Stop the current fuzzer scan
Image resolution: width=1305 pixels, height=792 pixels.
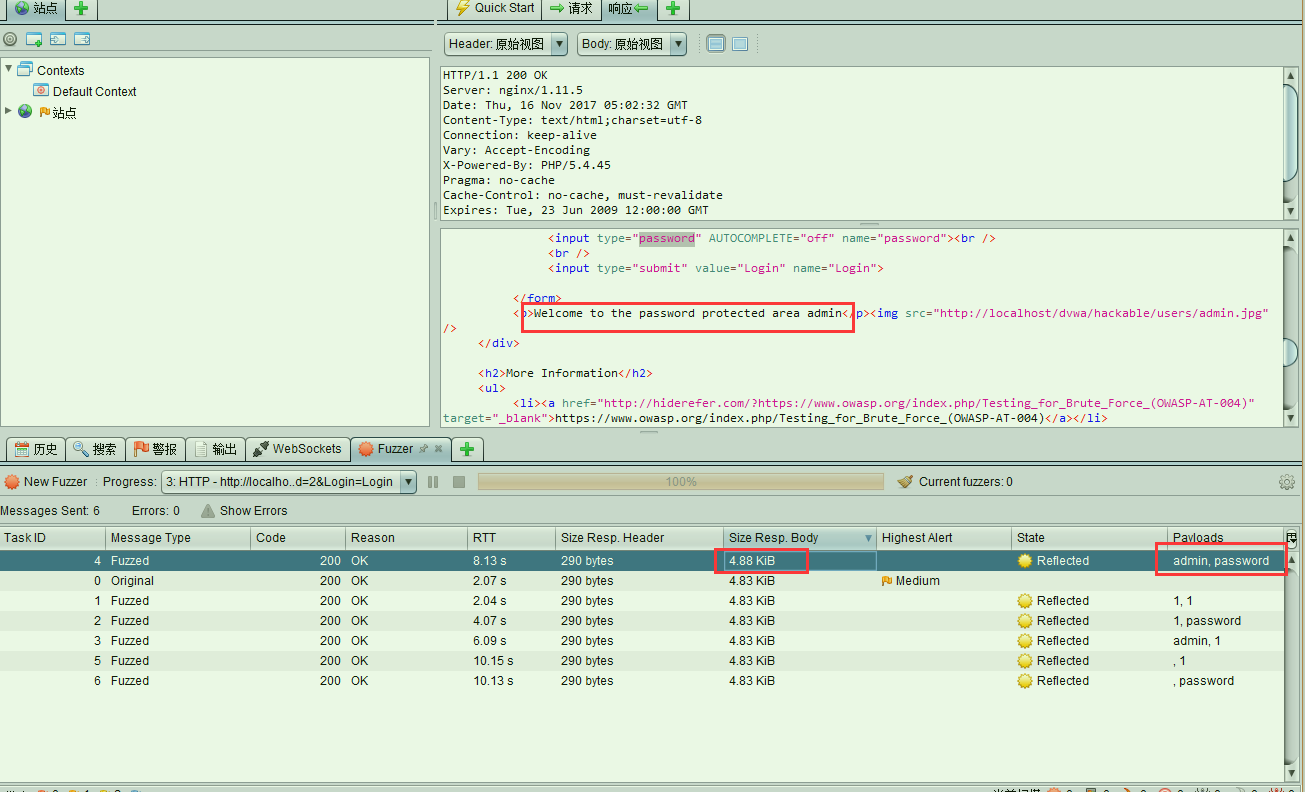(x=459, y=482)
